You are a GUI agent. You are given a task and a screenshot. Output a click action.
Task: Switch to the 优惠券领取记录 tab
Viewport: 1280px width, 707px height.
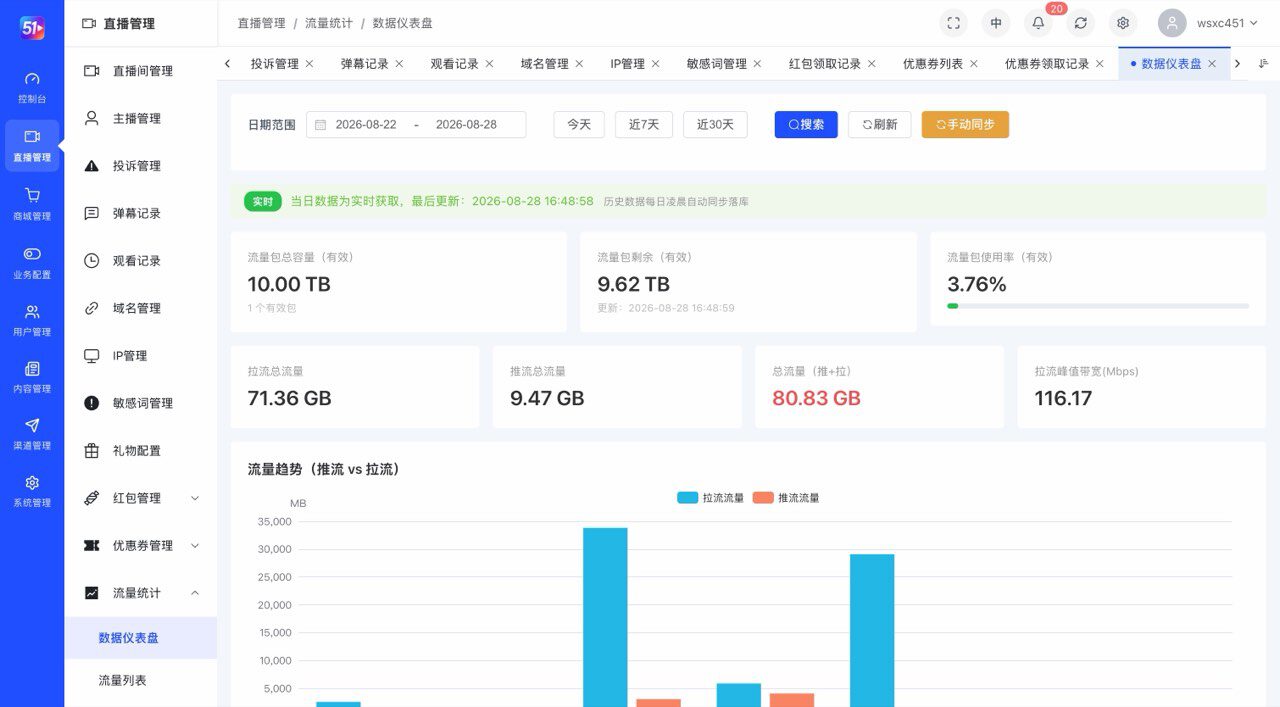[1047, 64]
